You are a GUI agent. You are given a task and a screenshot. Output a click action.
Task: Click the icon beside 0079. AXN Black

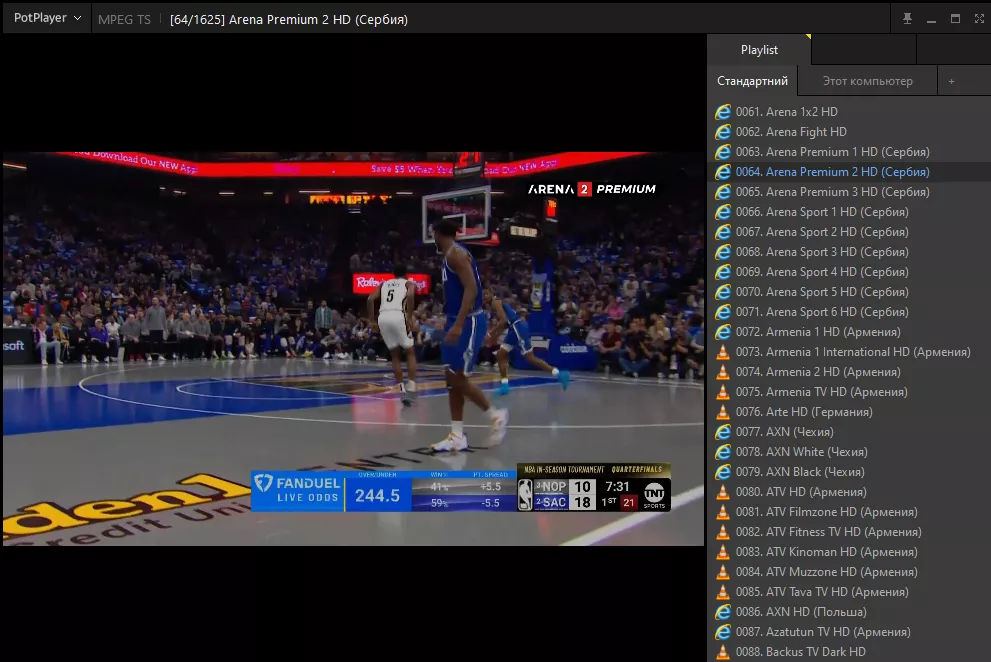coord(722,472)
